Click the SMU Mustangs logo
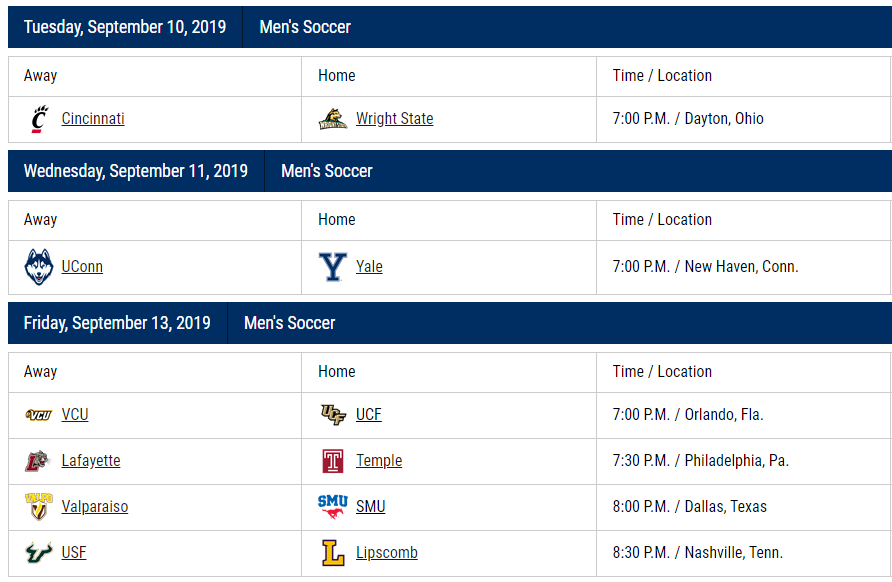 pos(333,506)
